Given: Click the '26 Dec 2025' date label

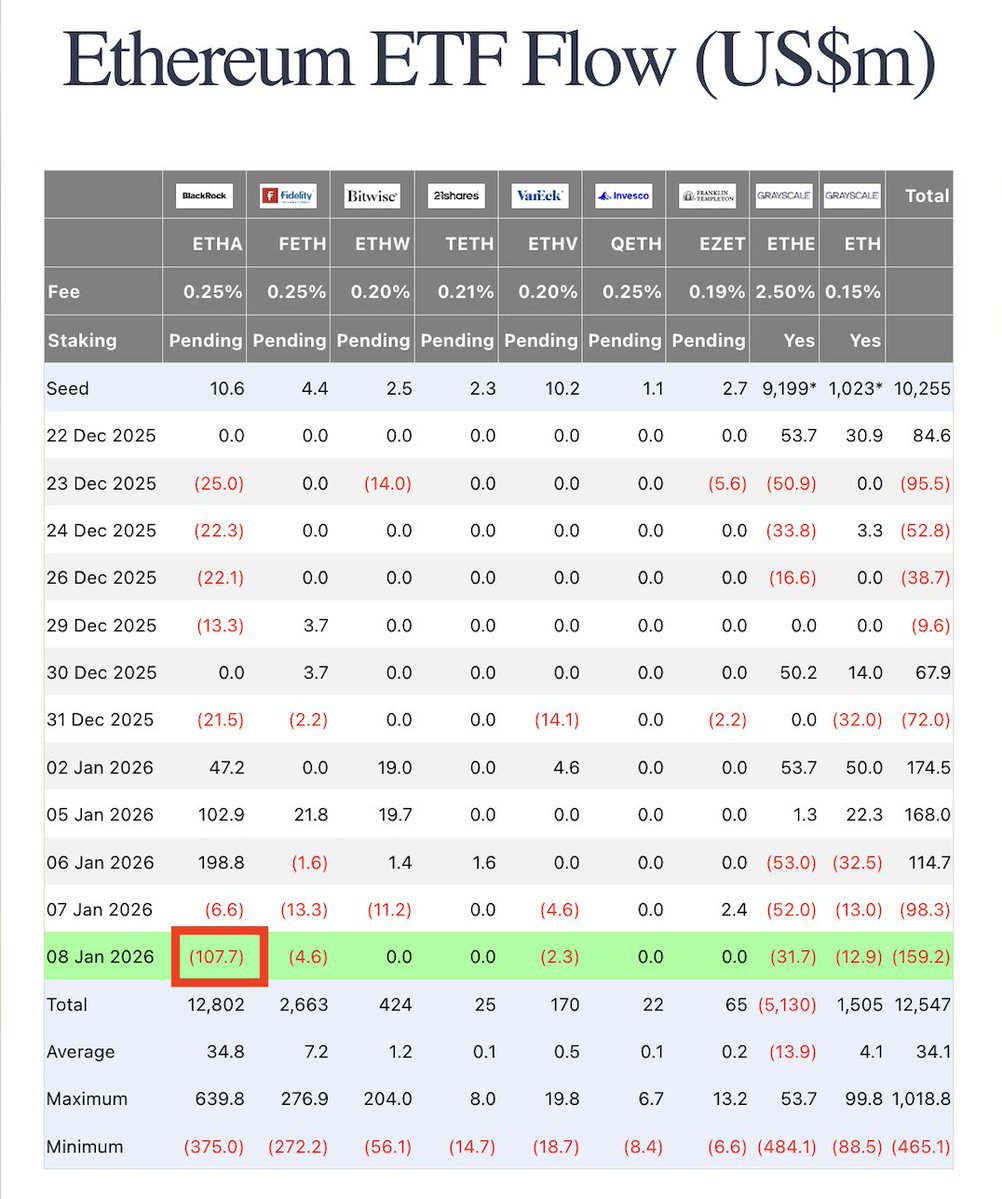Looking at the screenshot, I should (101, 578).
